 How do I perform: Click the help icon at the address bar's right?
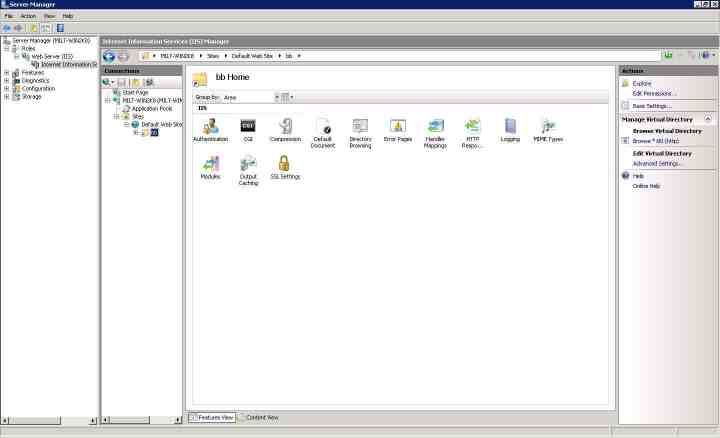tap(706, 56)
